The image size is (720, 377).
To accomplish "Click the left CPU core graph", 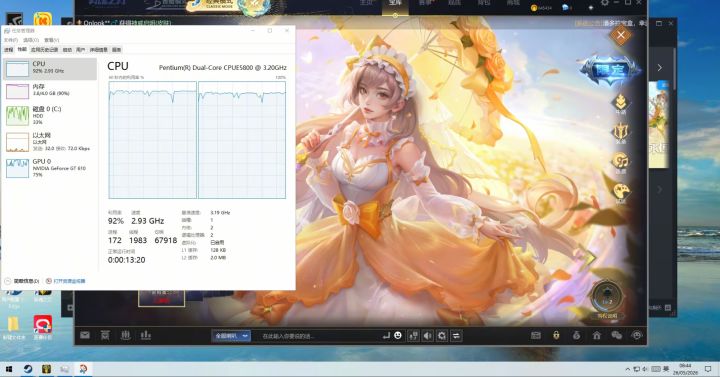I will click(152, 140).
